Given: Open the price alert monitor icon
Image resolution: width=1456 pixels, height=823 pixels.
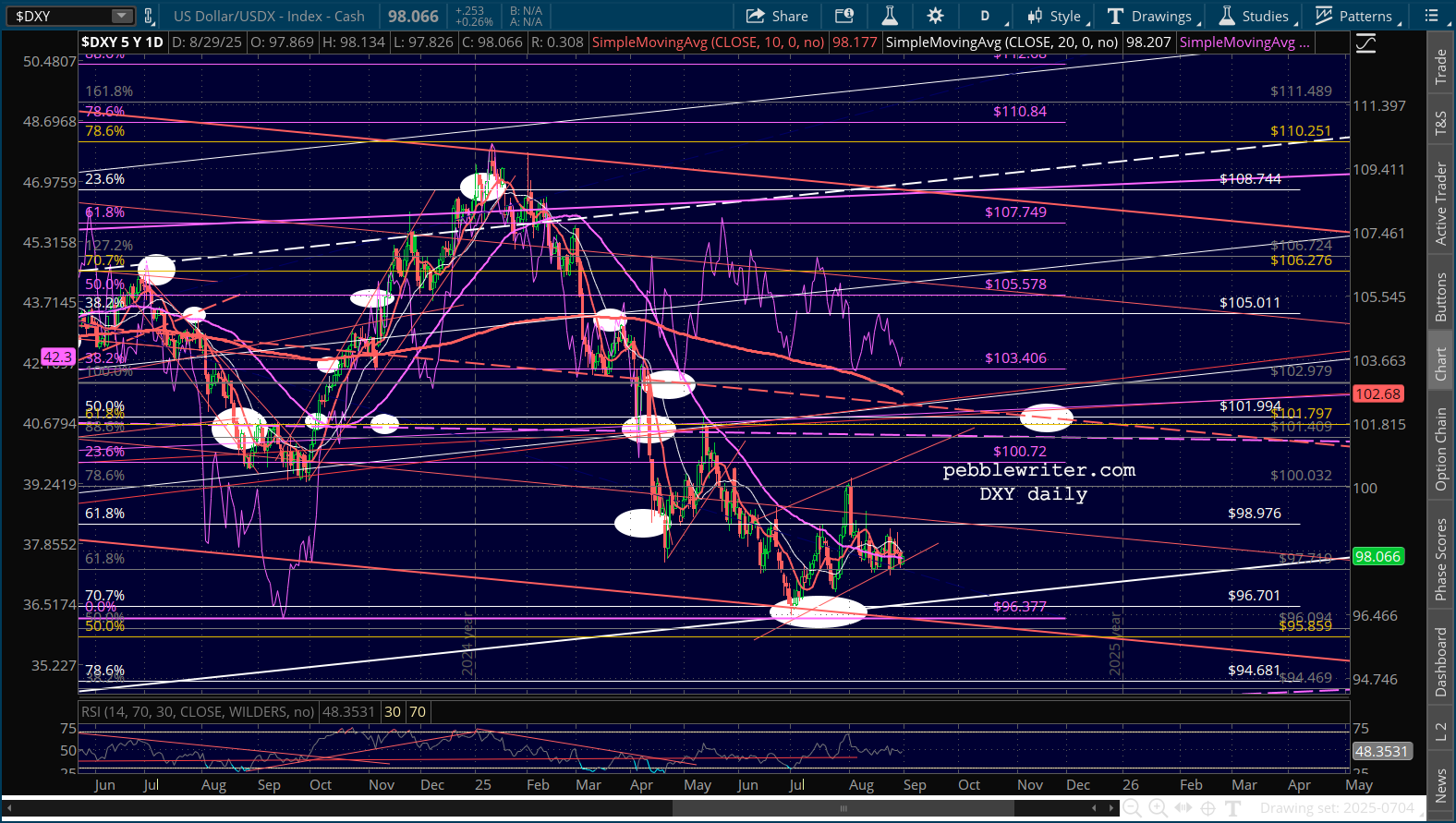Looking at the screenshot, I should pyautogui.click(x=844, y=16).
